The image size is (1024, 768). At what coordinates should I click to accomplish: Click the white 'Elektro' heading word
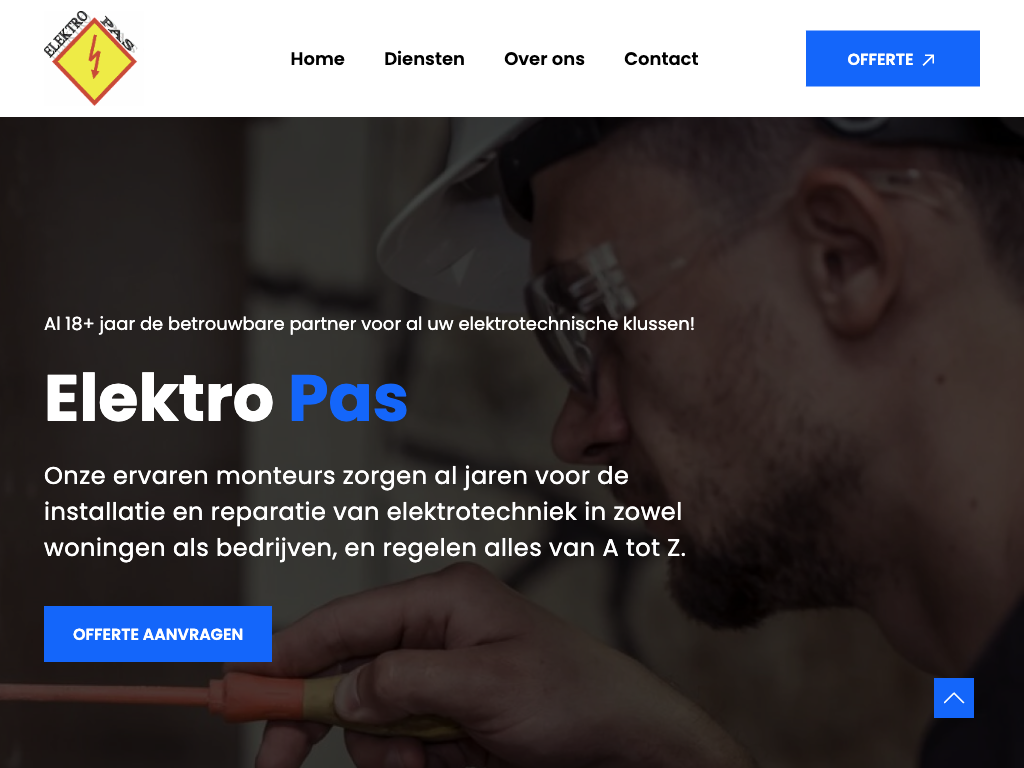[x=159, y=398]
